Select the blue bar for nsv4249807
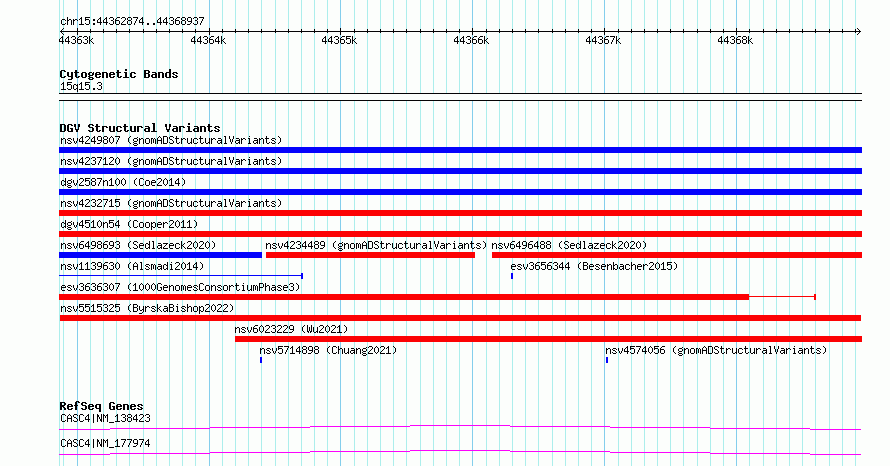 (460, 150)
